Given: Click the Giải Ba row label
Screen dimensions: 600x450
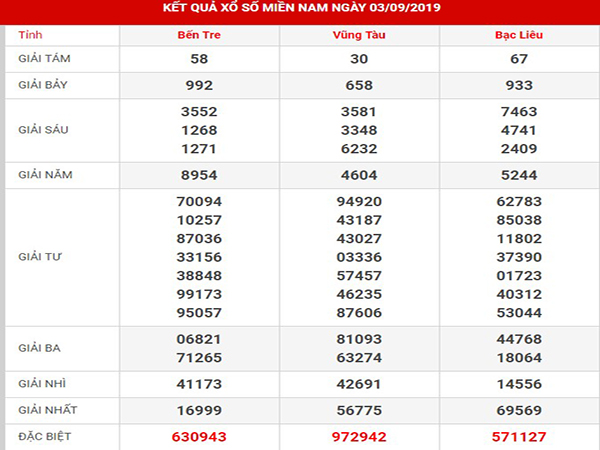Looking at the screenshot, I should (40, 349).
